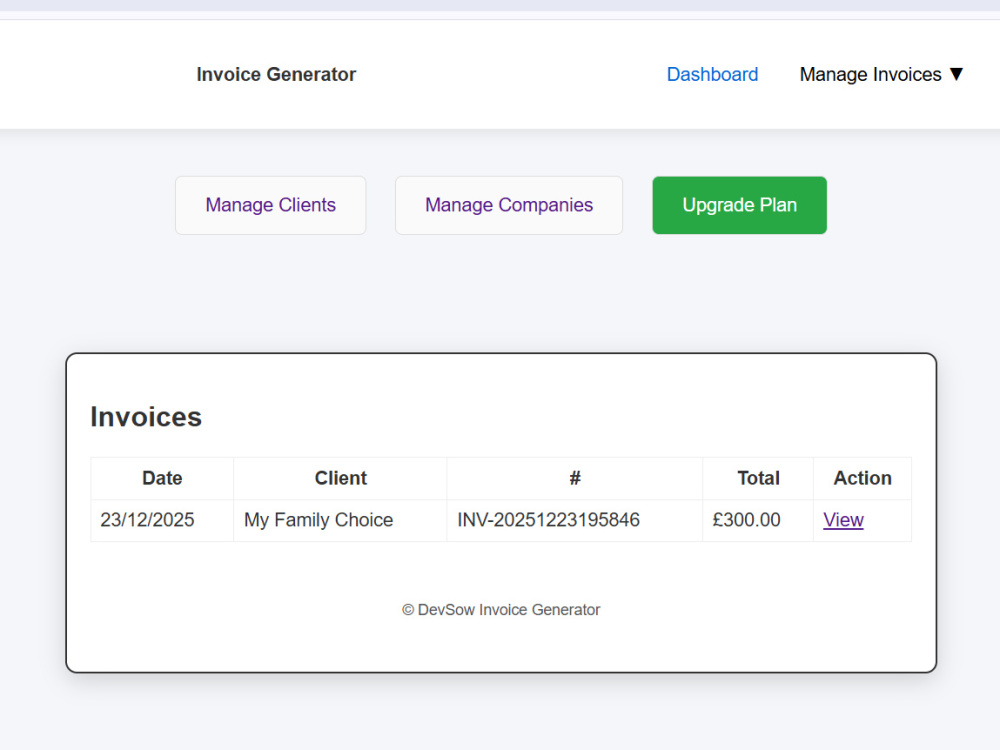Click the Action column header
Image resolution: width=1000 pixels, height=750 pixels.
[x=862, y=478]
